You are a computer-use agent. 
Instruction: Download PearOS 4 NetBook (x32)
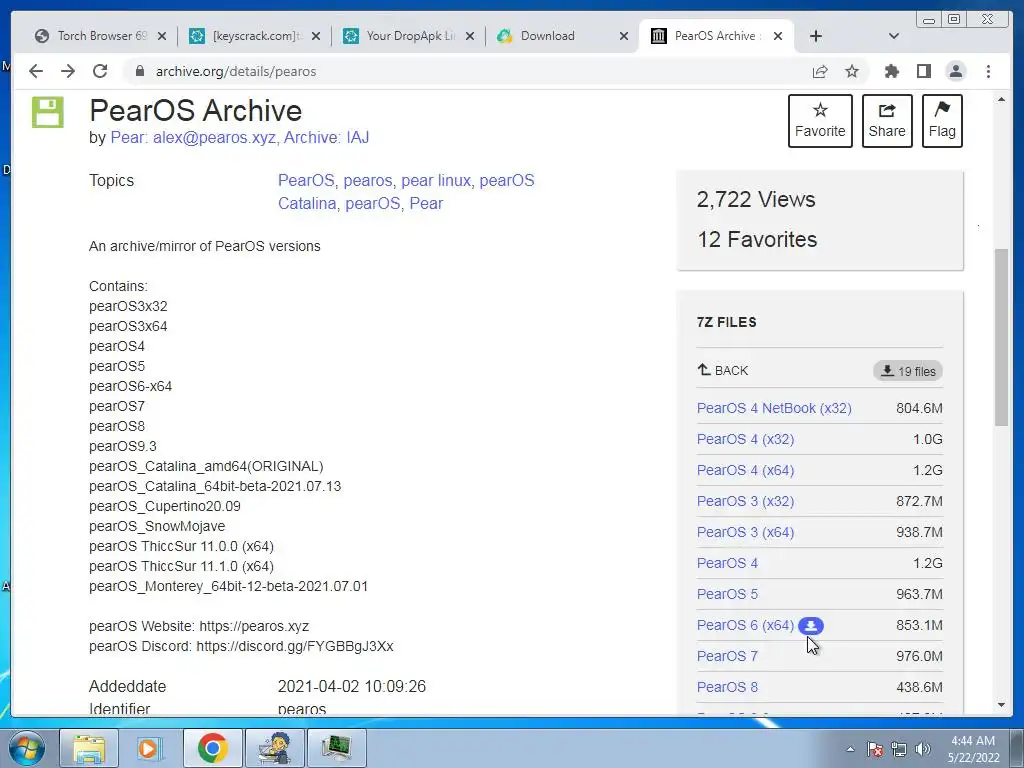point(774,408)
